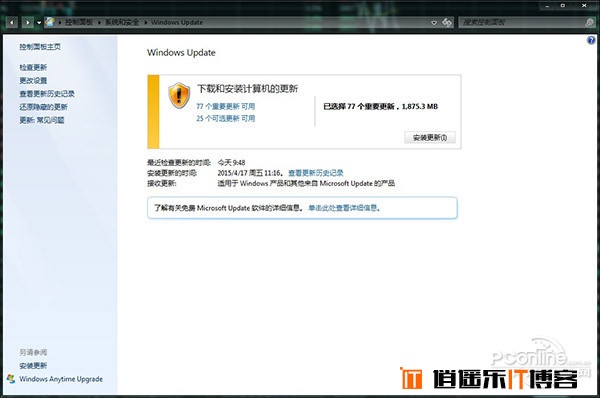600x398 pixels.
Task: Click the refresh icon in address bar
Action: [447, 22]
